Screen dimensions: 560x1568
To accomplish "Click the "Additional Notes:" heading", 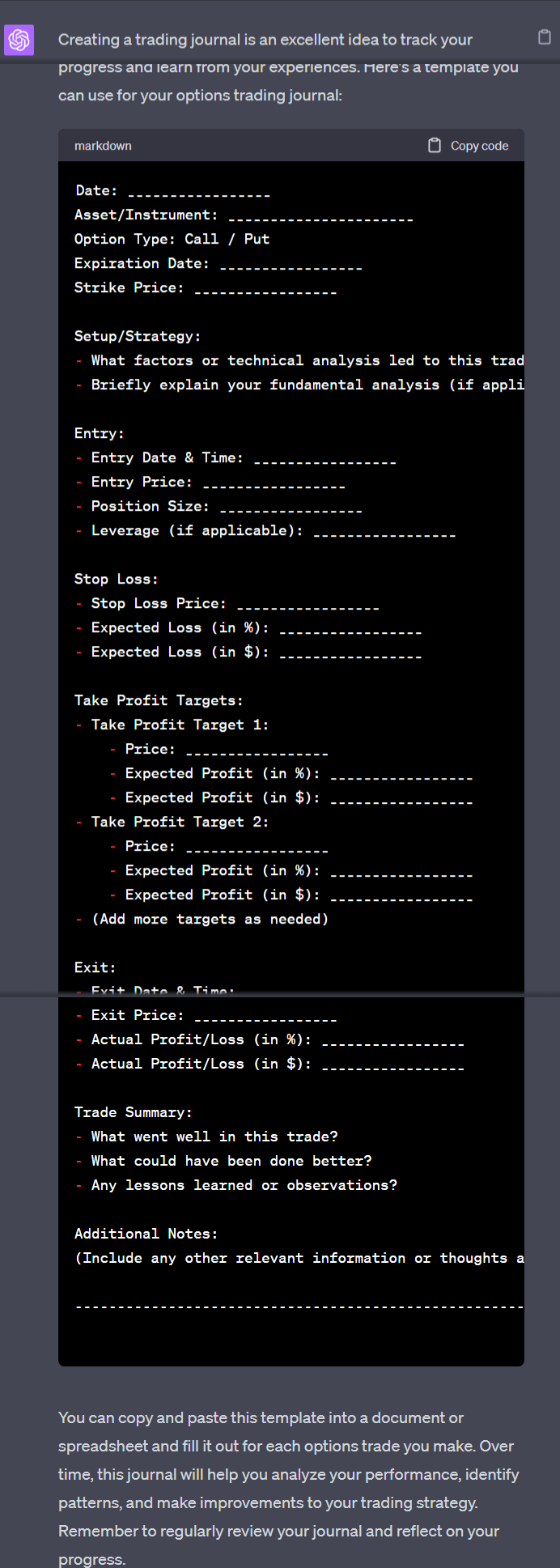I will 146,1234.
